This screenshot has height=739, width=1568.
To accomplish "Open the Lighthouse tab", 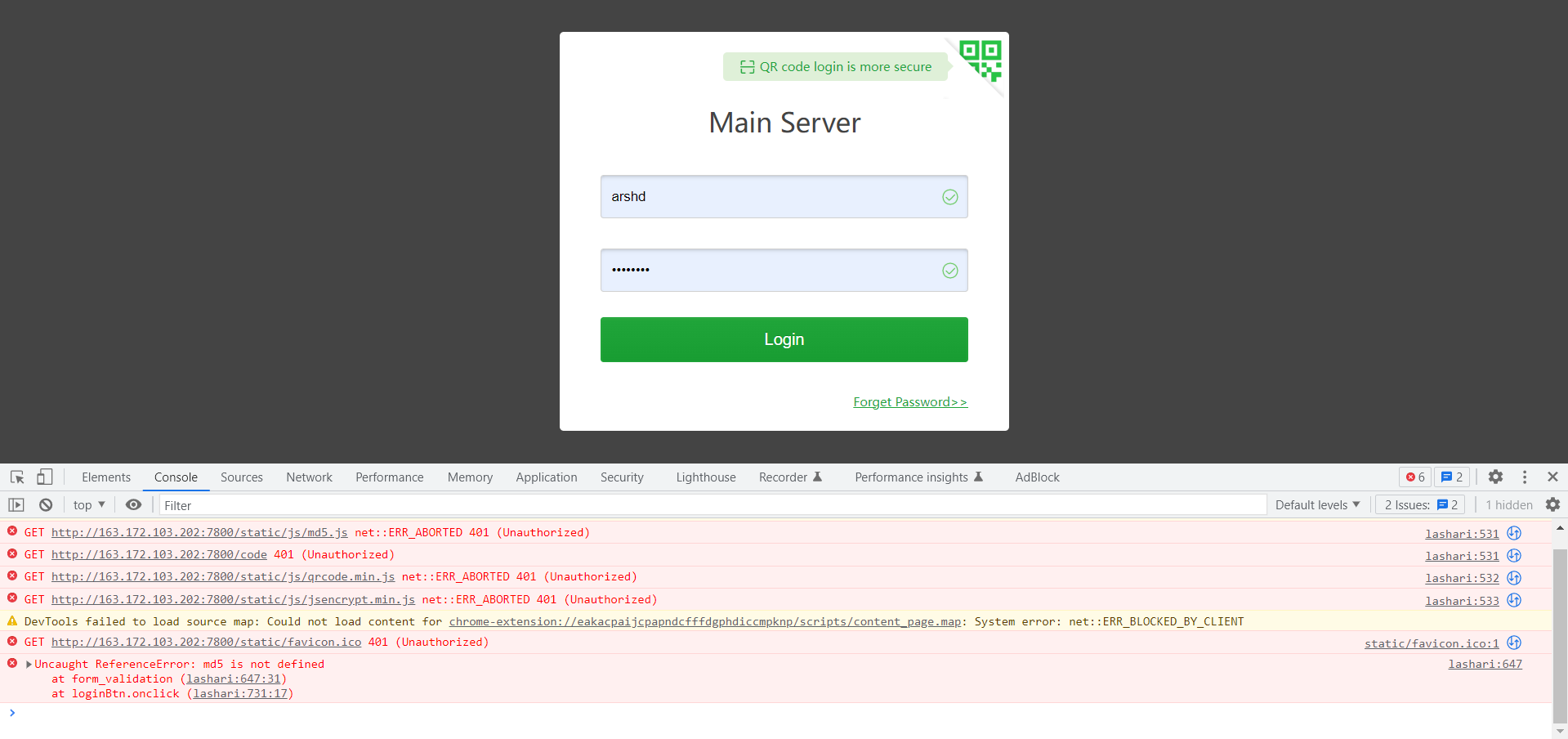I will coord(706,477).
